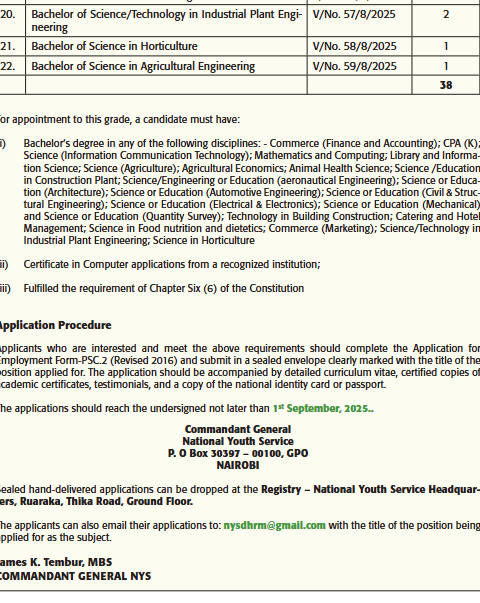
Task: Select 'P. O Box 30397 – 00100, GPO'
Action: (238, 453)
